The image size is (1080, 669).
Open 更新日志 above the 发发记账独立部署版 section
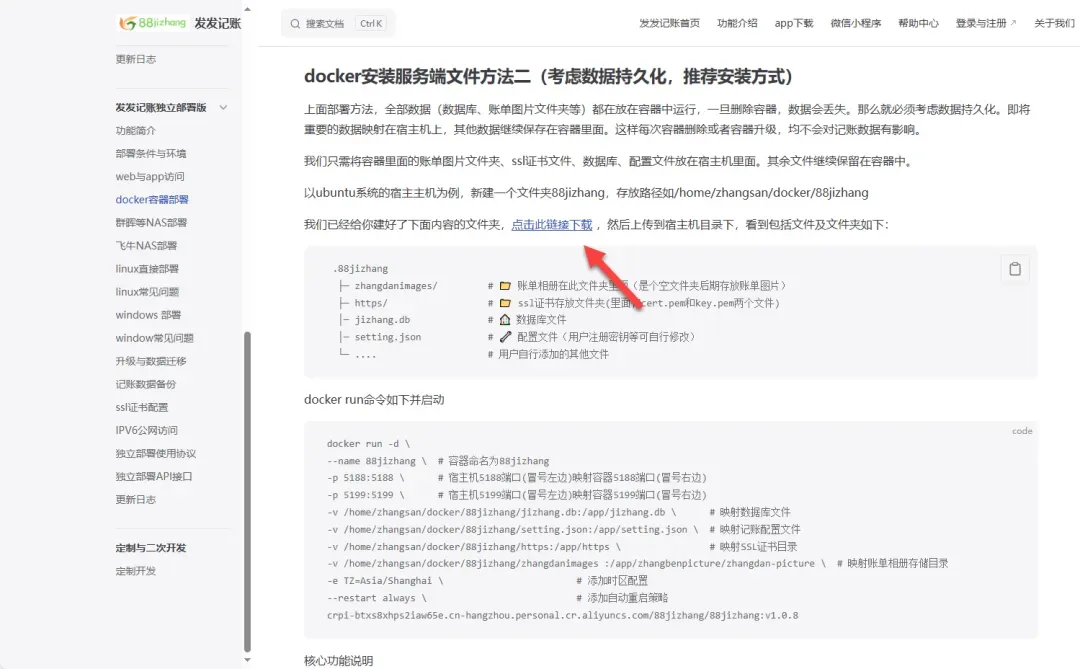coord(136,59)
